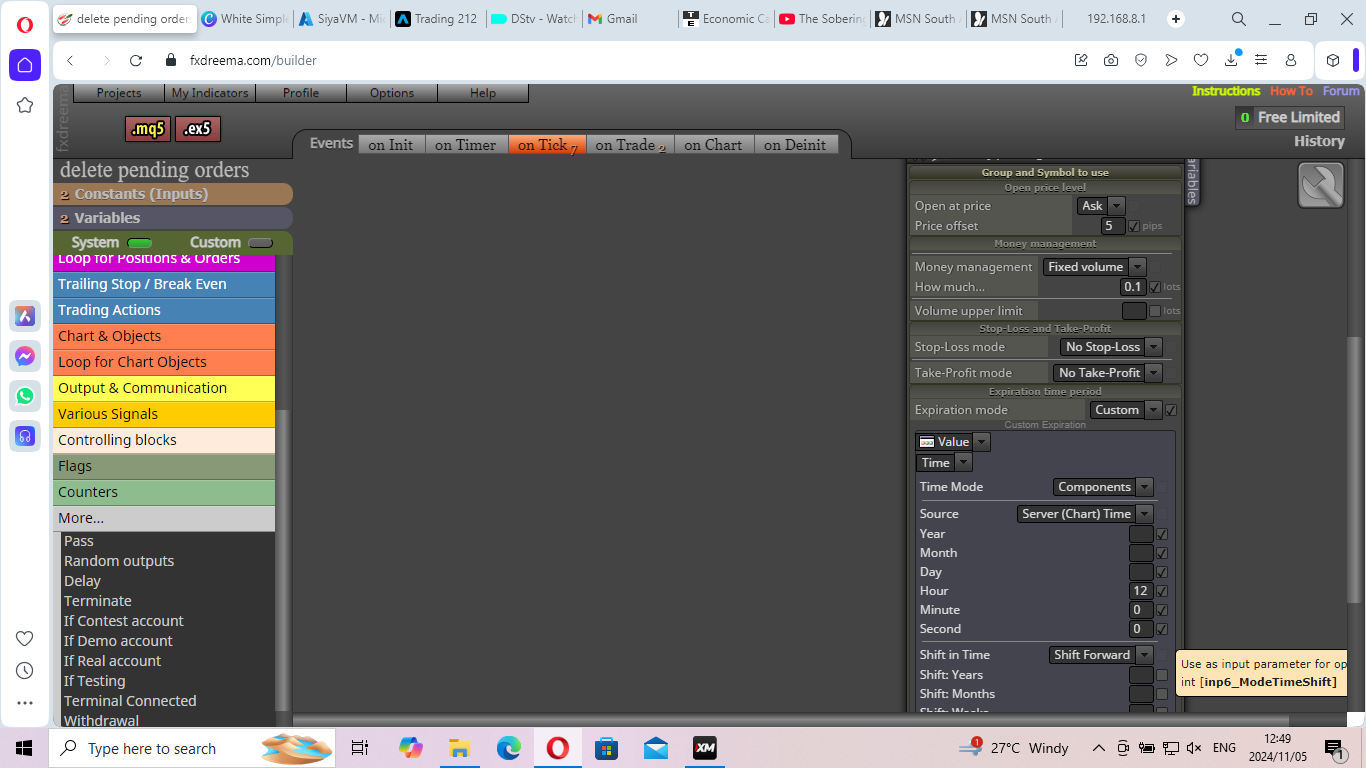Open Mail app from the taskbar
This screenshot has width=1366, height=768.
click(656, 748)
